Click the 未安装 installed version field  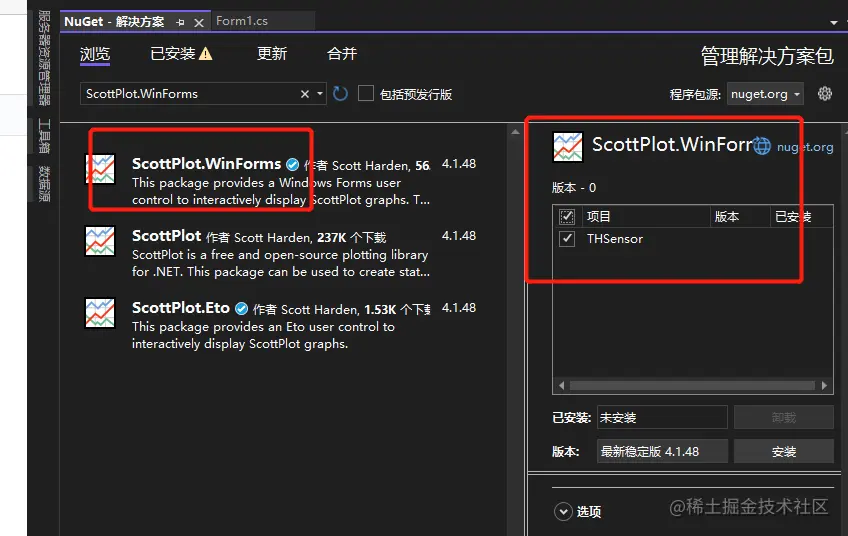662,418
